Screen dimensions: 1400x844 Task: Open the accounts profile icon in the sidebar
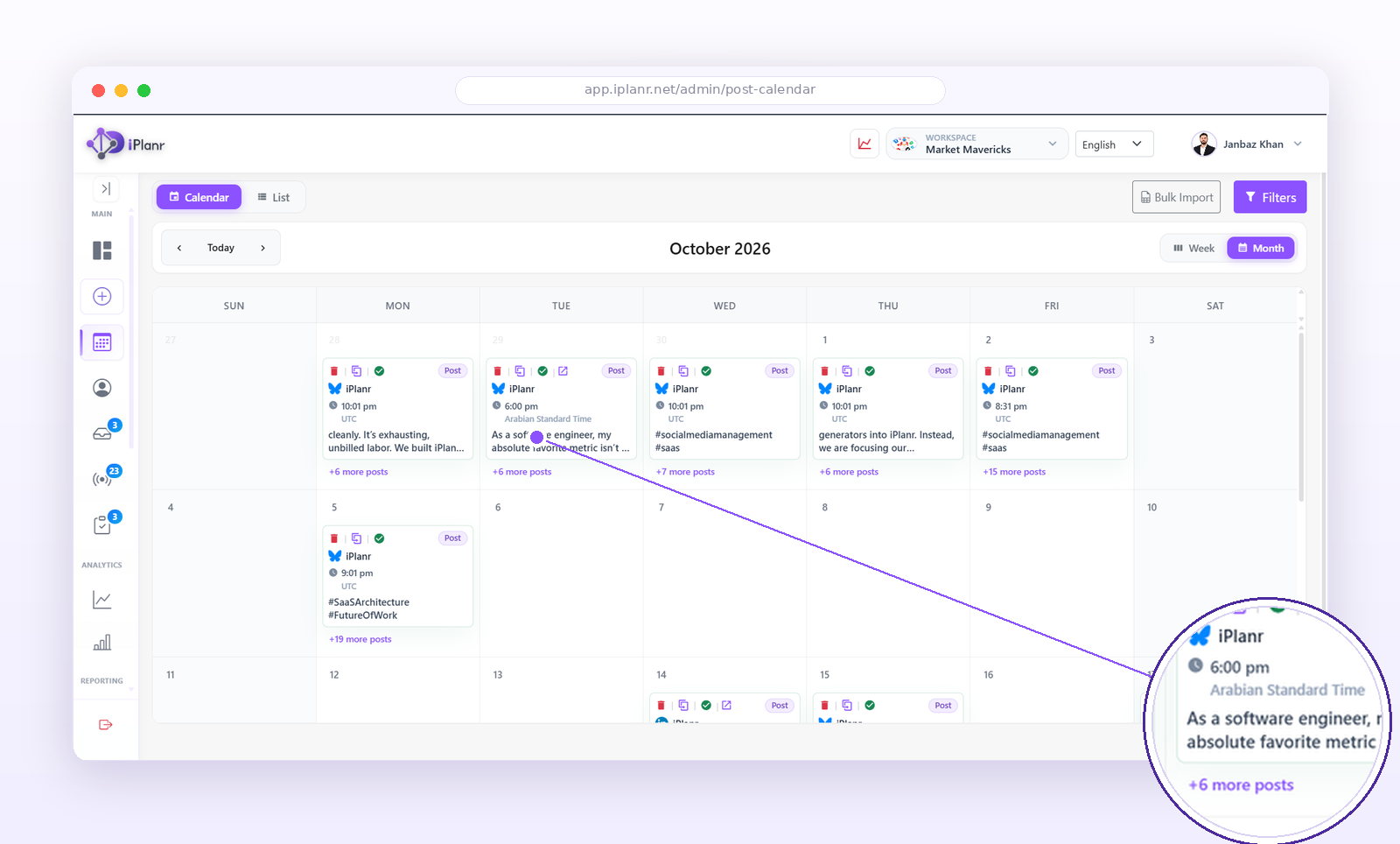[x=102, y=388]
